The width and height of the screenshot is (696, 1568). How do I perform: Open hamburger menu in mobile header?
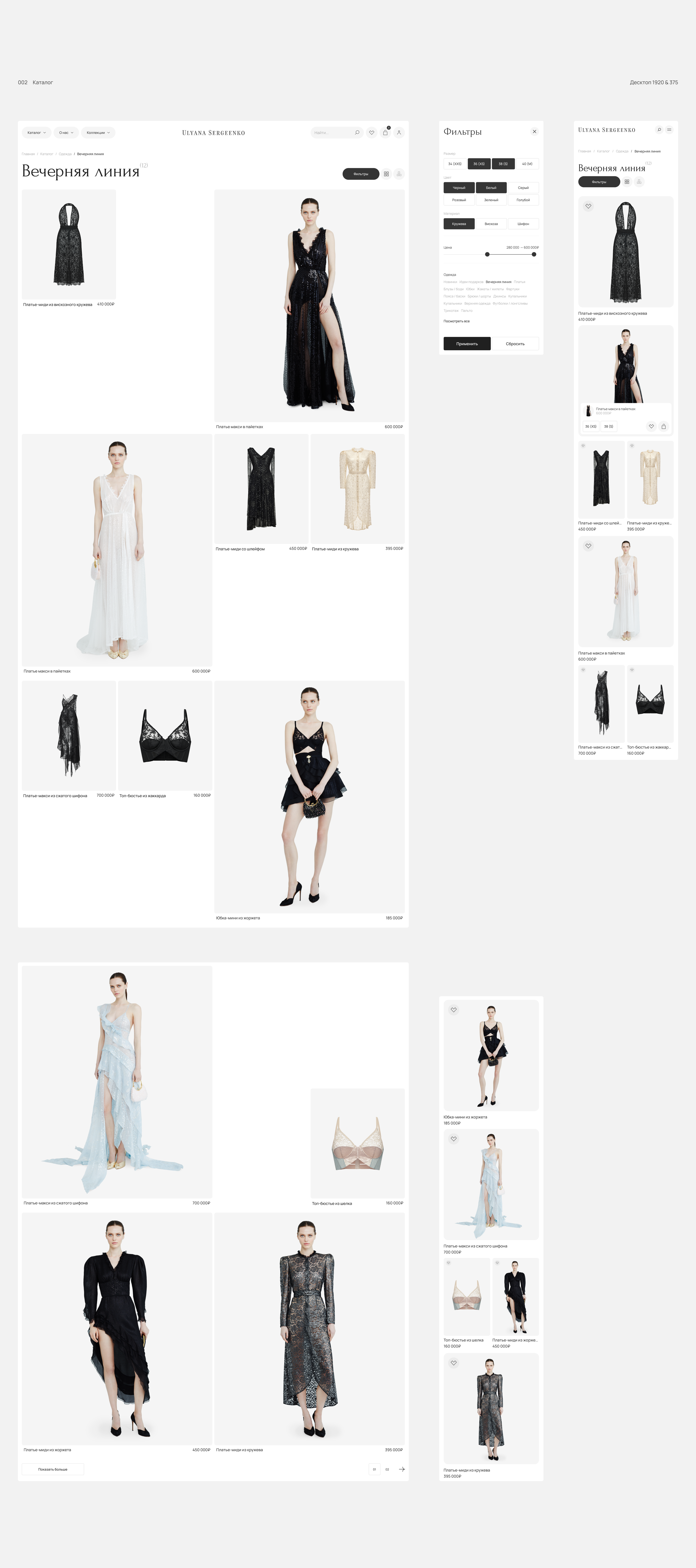pyautogui.click(x=669, y=130)
